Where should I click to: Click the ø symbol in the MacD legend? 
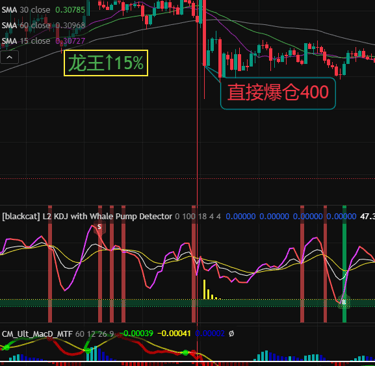tap(231, 333)
